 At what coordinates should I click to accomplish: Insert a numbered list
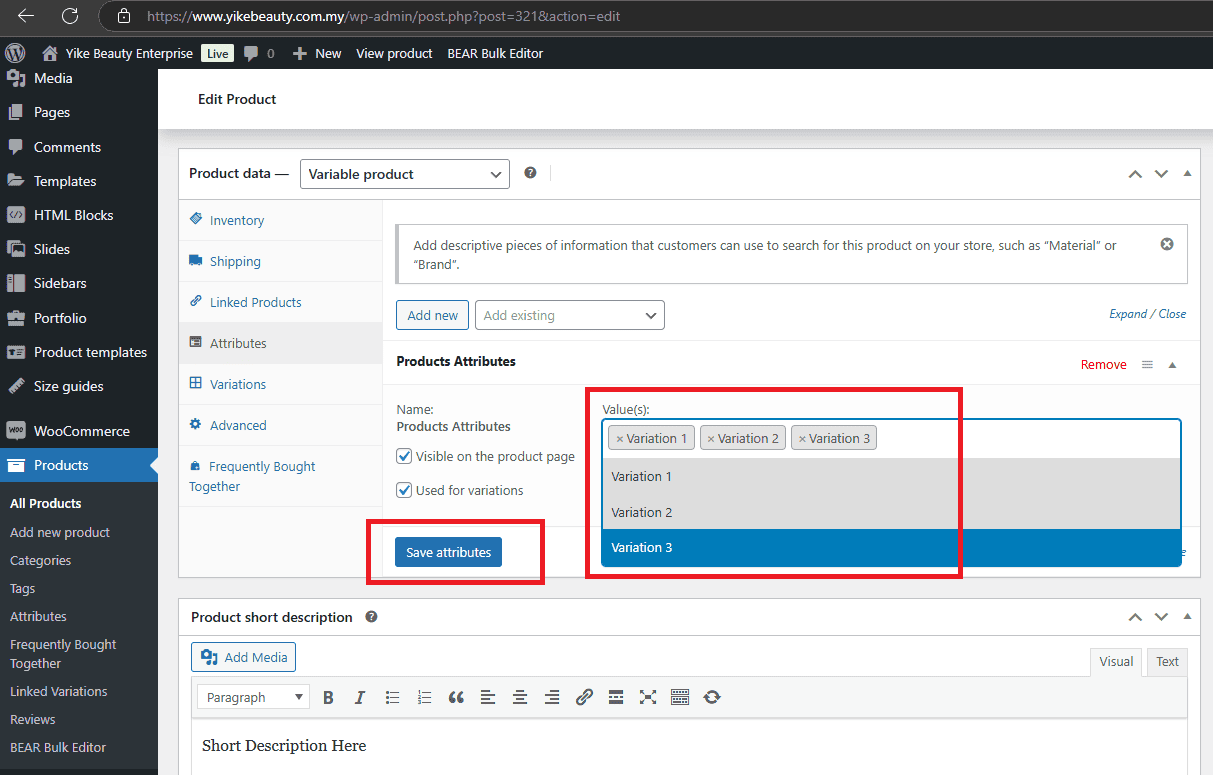[424, 698]
